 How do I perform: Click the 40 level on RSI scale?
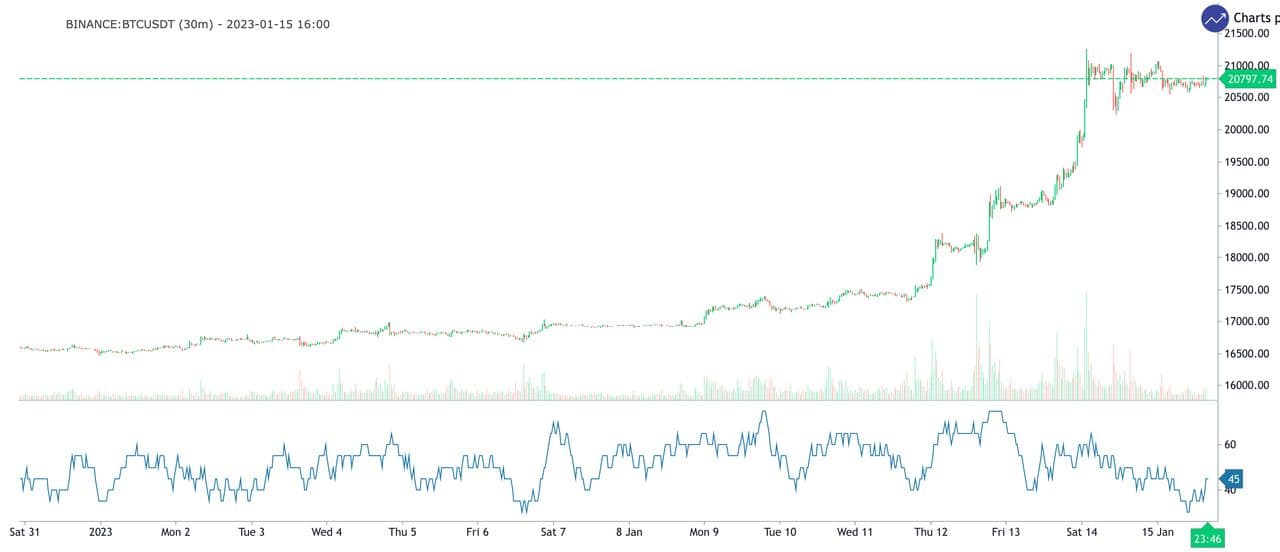tap(1229, 490)
